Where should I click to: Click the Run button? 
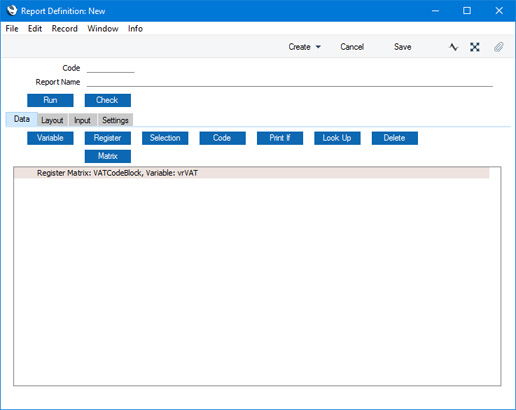(50, 100)
